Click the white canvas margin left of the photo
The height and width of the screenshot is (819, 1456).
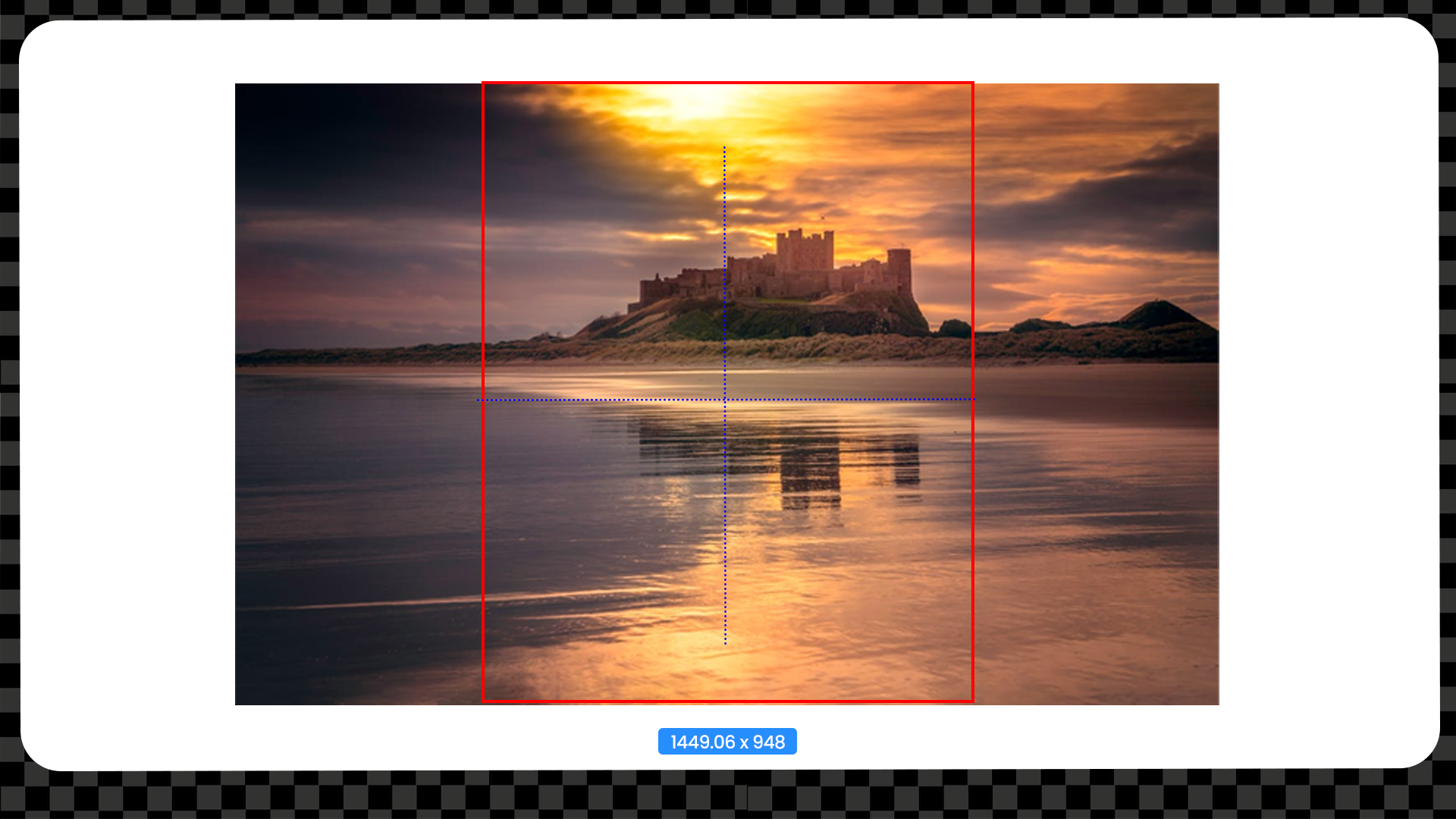pyautogui.click(x=127, y=394)
